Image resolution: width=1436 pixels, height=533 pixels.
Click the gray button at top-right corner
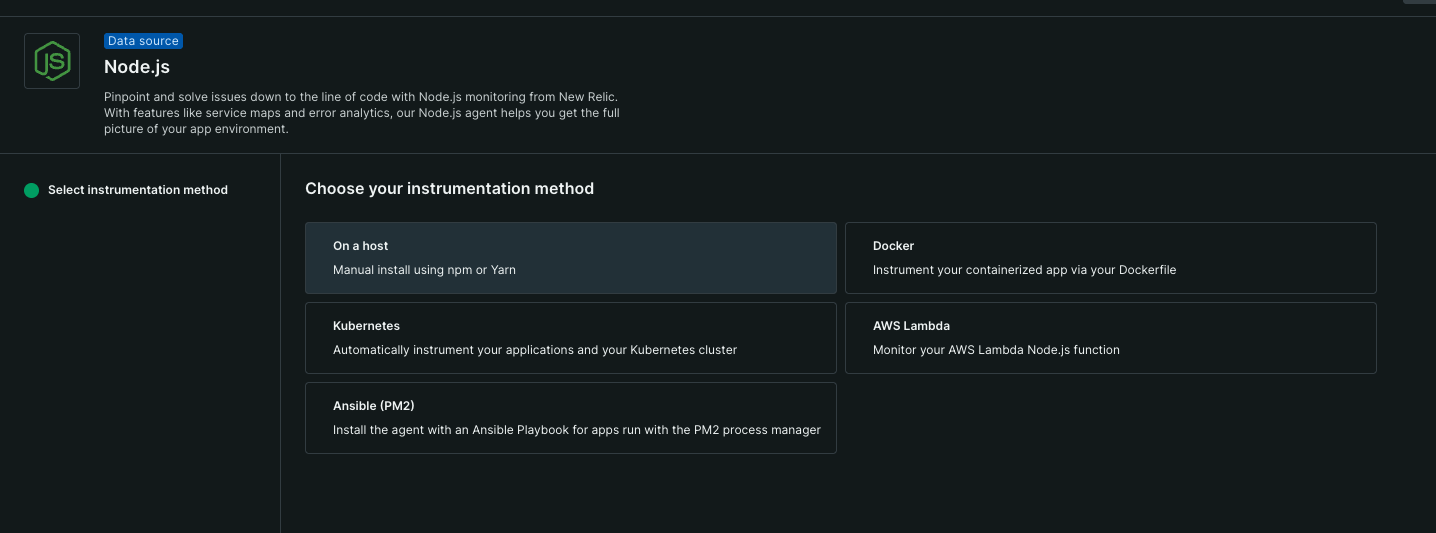click(1418, 2)
